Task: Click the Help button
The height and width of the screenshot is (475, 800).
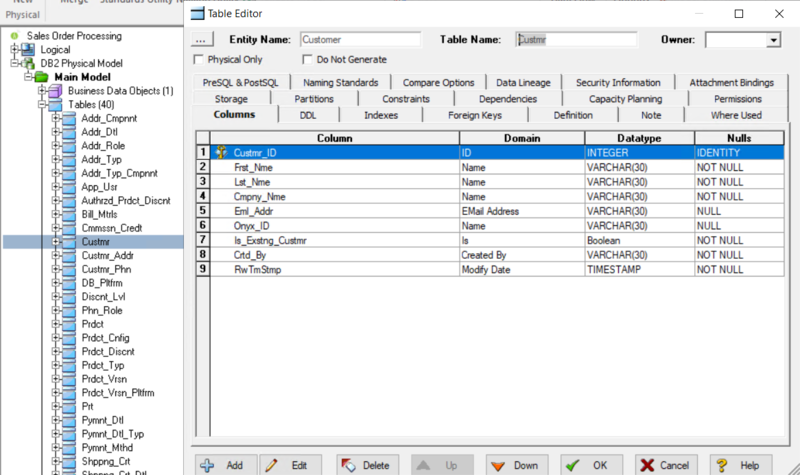Action: coord(741,465)
